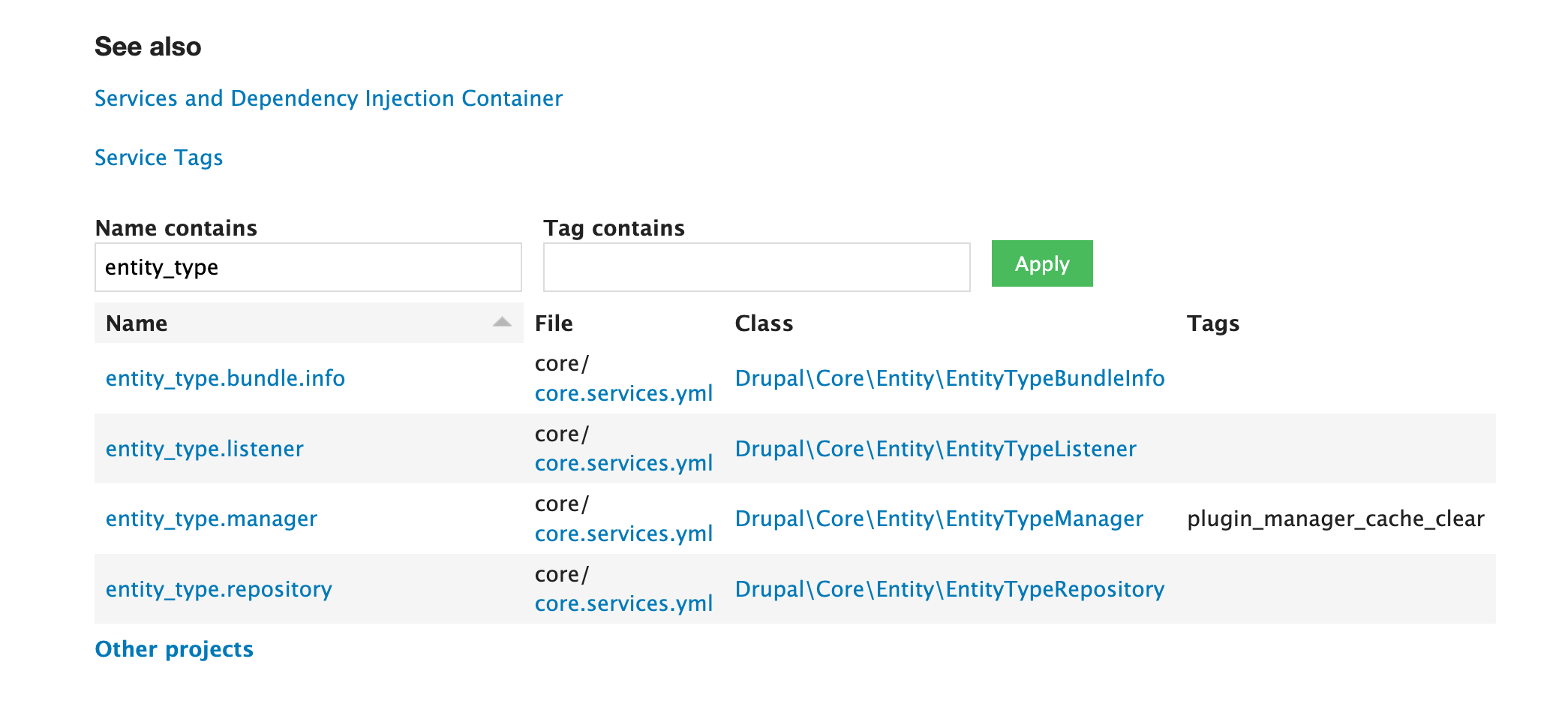This screenshot has height=716, width=1568.
Task: Open EntityTypeBundleInfo class link
Action: (x=950, y=378)
